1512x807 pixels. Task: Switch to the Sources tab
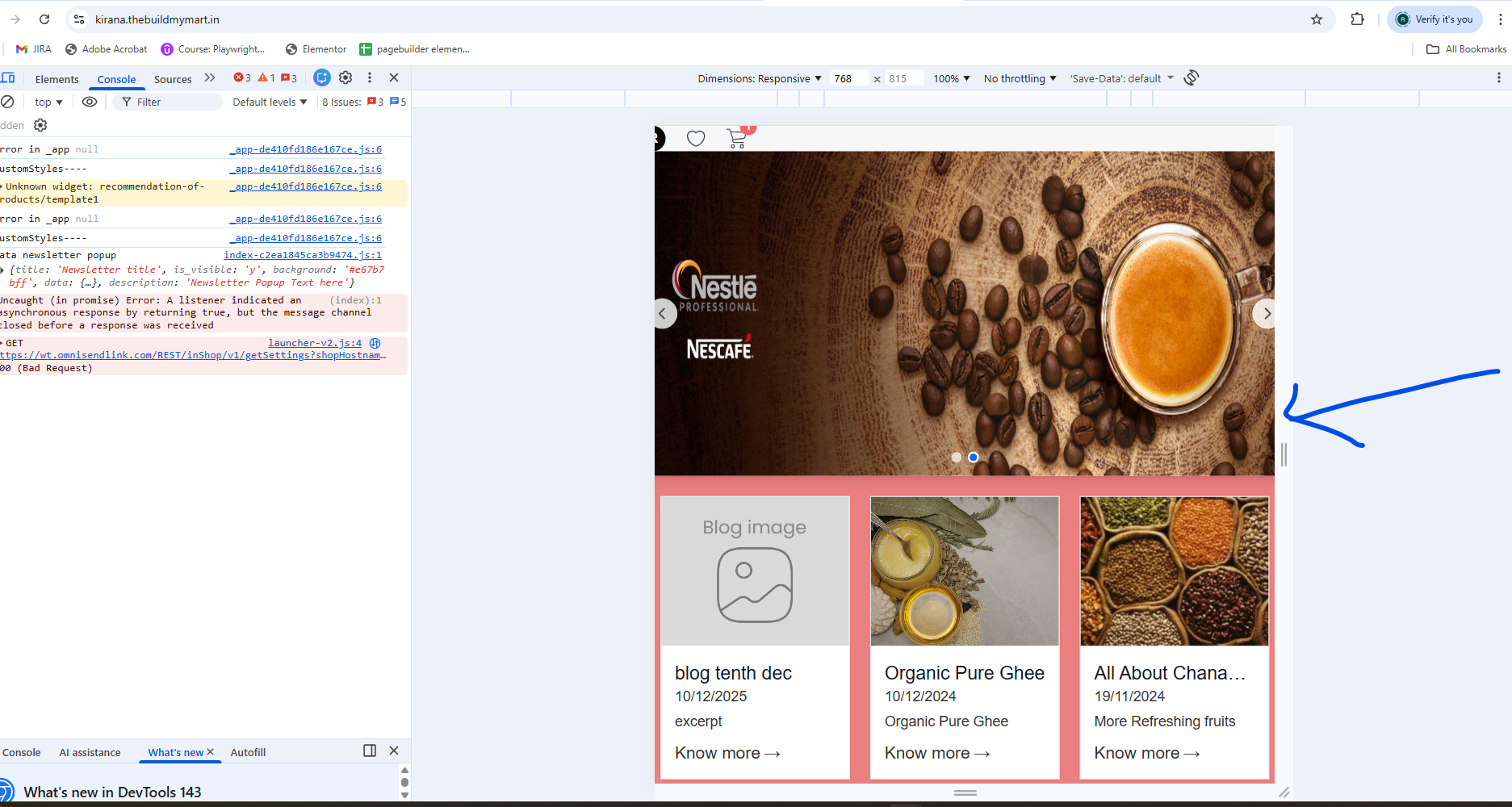coord(173,79)
